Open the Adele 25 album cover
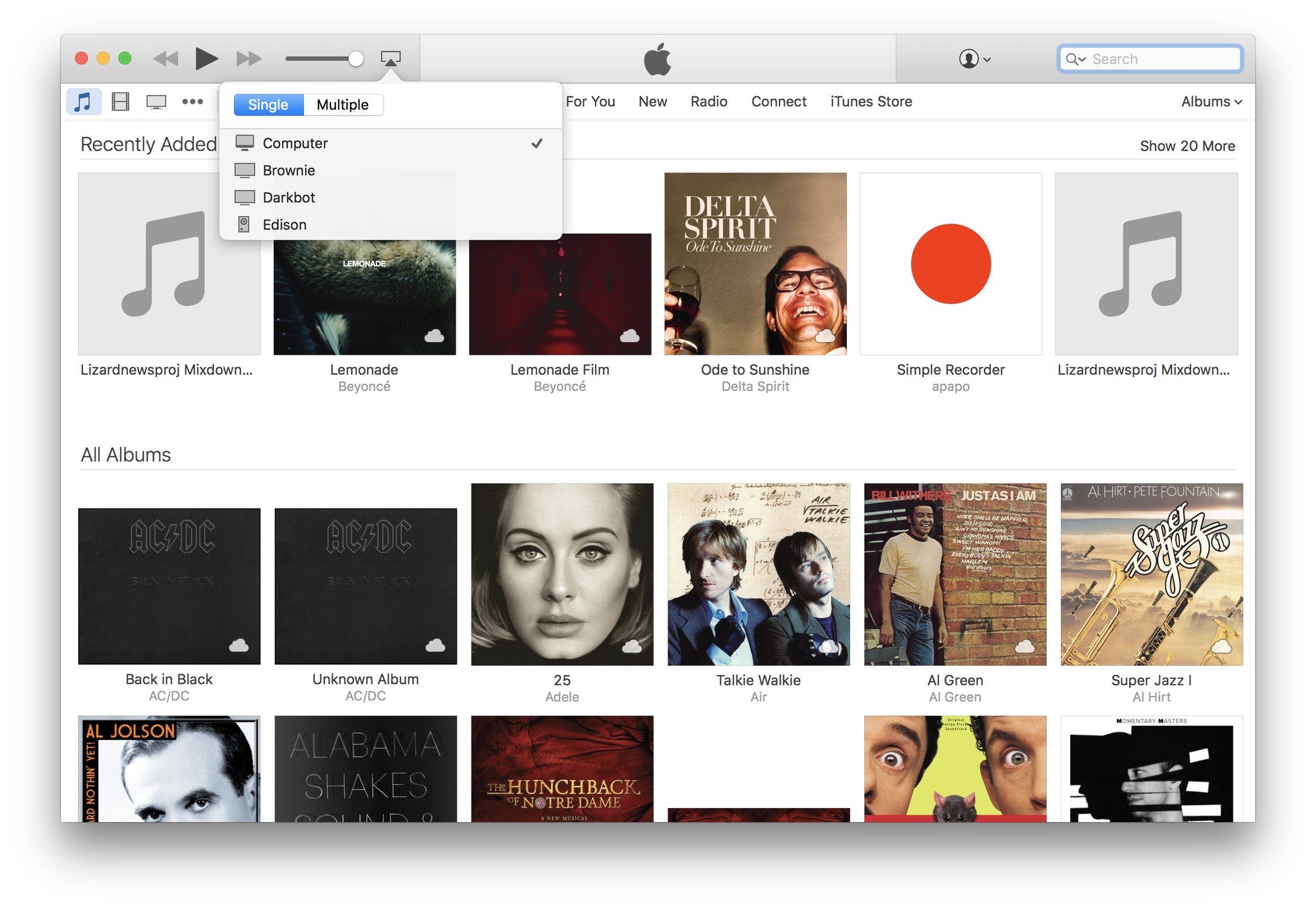 562,574
